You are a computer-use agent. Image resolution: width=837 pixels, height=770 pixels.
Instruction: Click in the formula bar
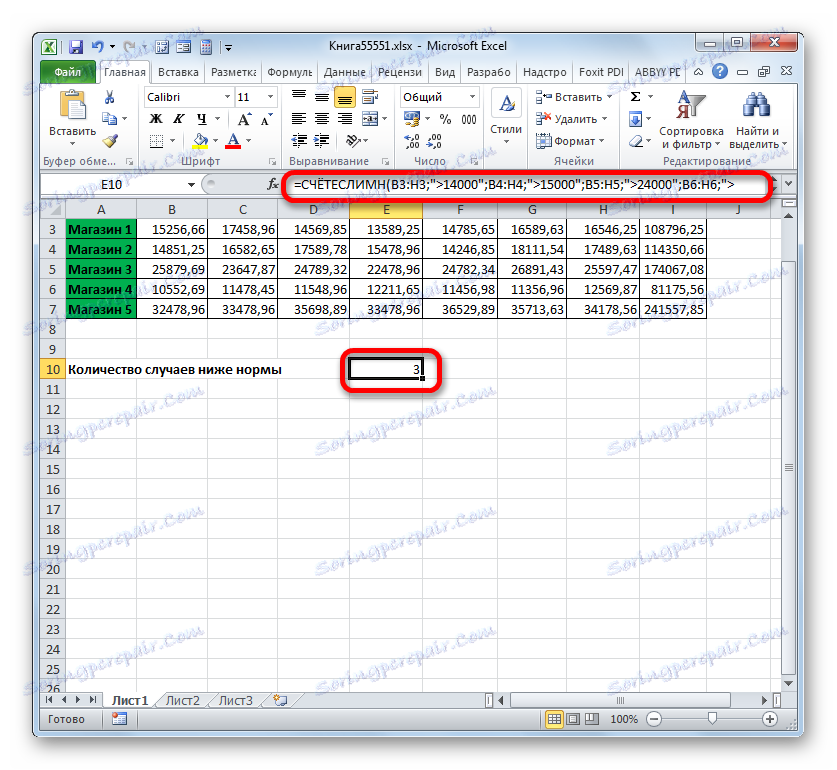528,185
